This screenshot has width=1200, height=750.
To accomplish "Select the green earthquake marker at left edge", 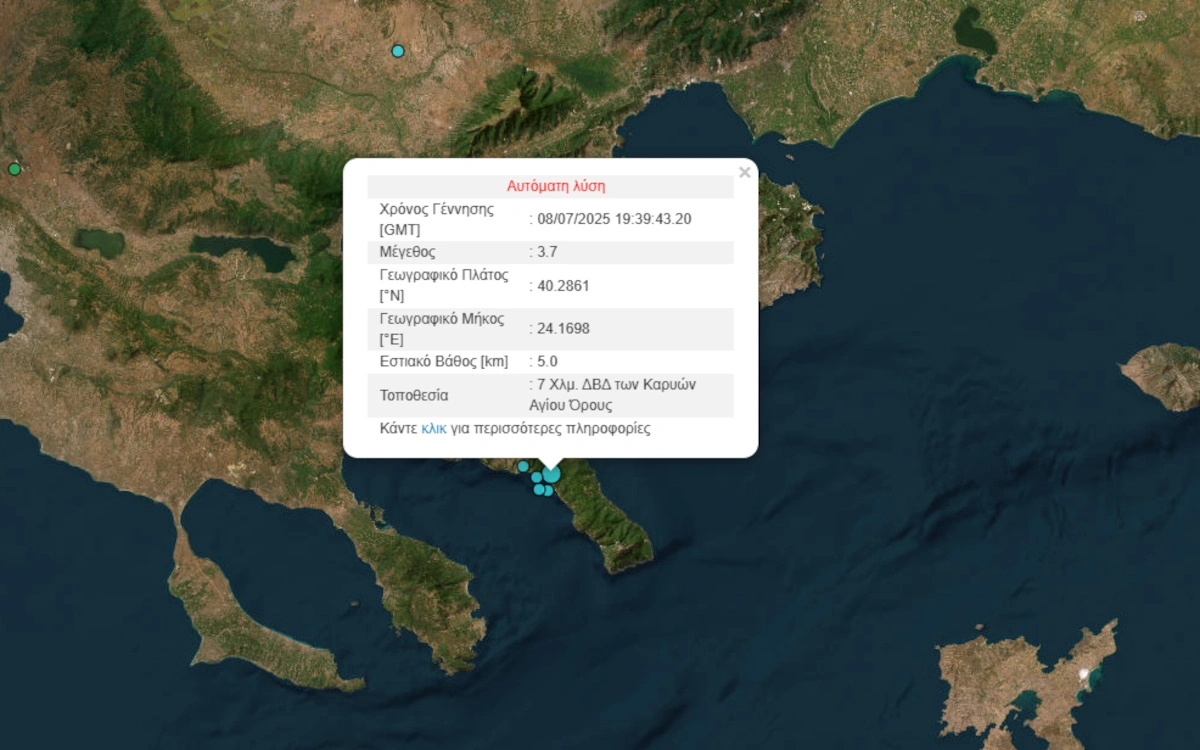I will click(x=14, y=169).
